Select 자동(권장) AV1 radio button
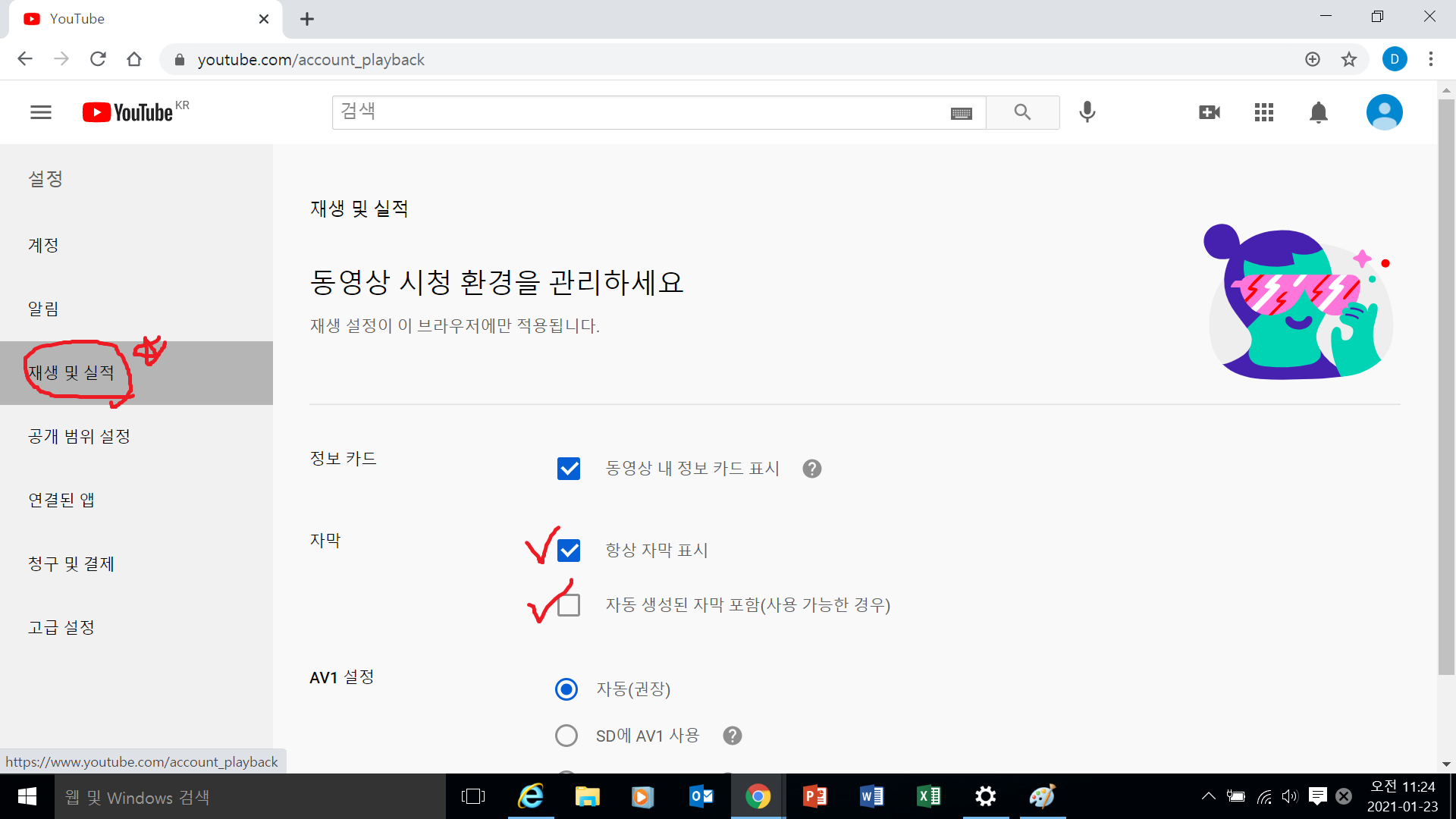 566,689
